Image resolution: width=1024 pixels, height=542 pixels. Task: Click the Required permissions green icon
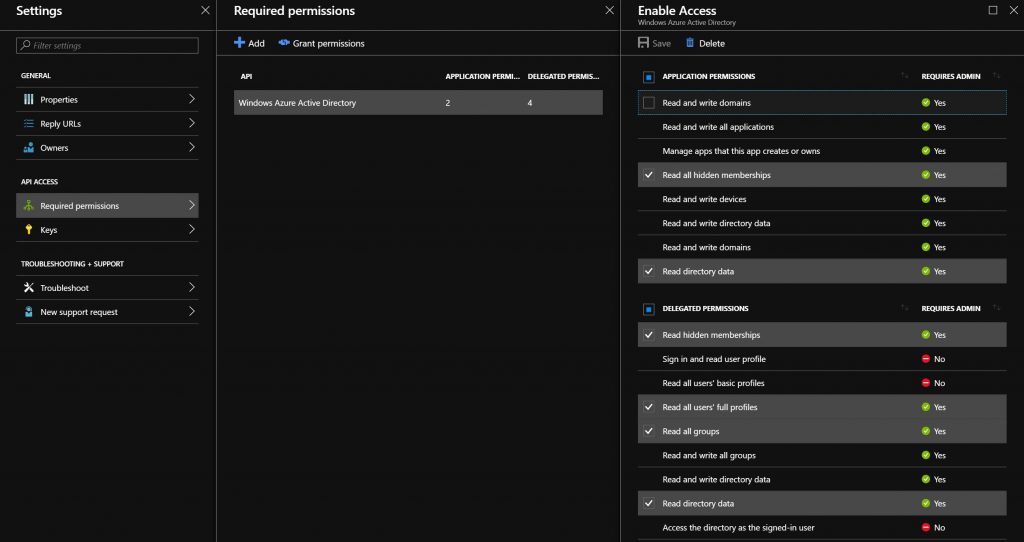(x=29, y=206)
